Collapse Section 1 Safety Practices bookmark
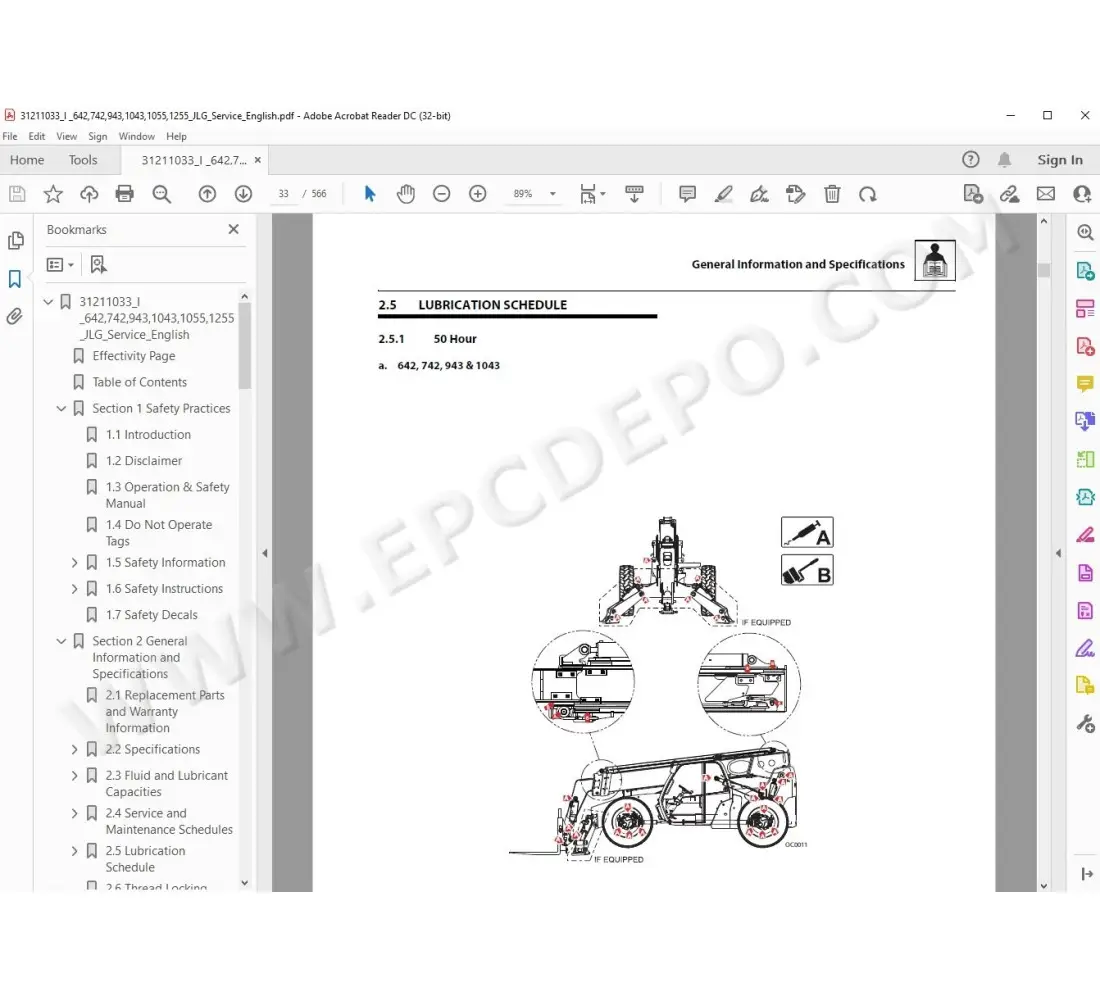 pos(61,408)
